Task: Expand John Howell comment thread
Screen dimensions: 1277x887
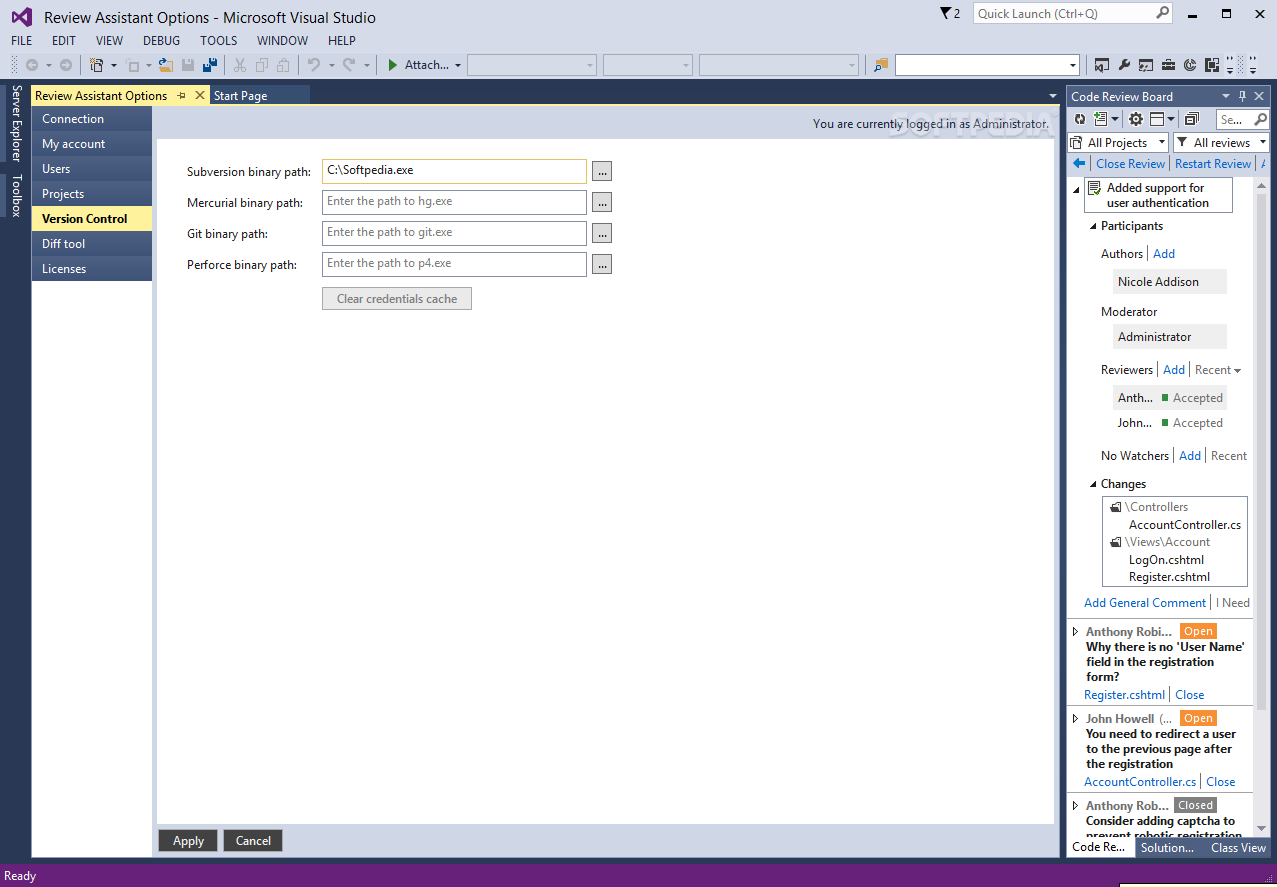Action: pyautogui.click(x=1076, y=719)
